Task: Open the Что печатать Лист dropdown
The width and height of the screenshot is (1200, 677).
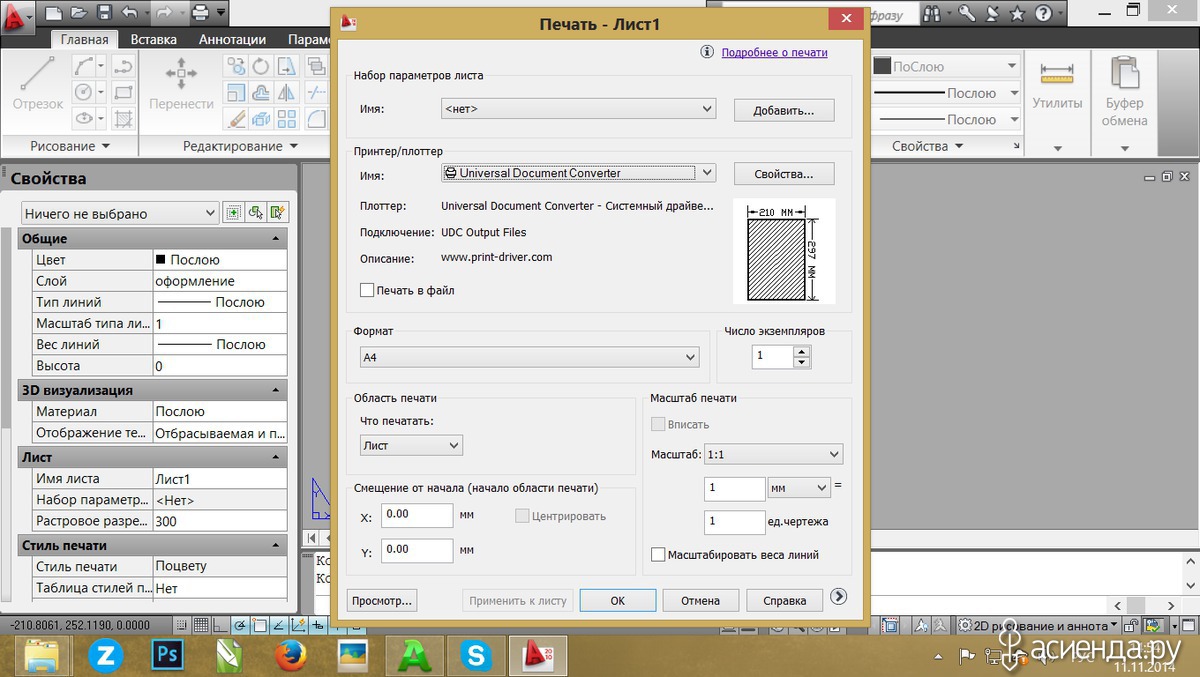Action: [411, 445]
